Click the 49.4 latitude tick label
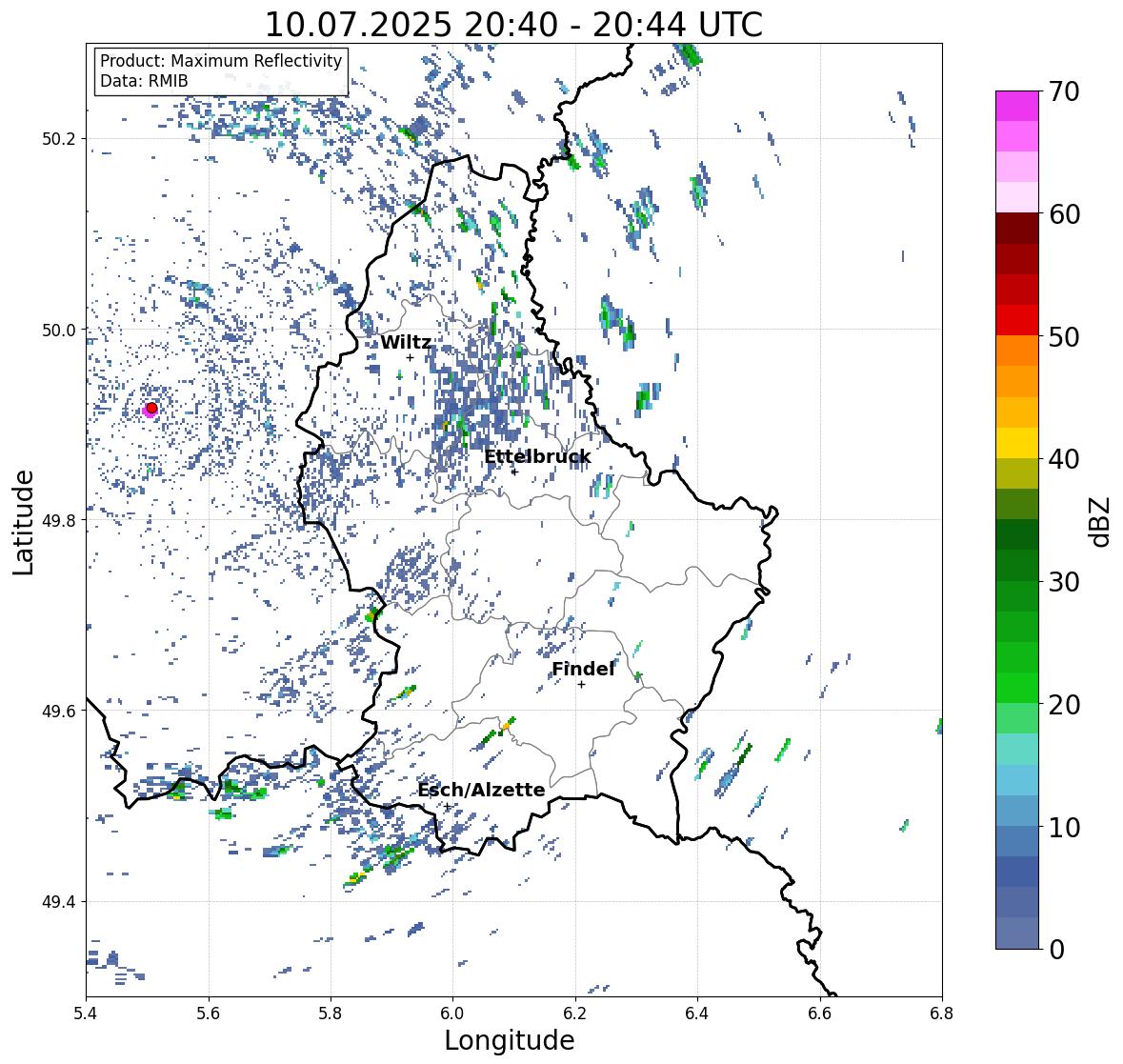Viewport: 1123px width, 1064px height. click(59, 901)
